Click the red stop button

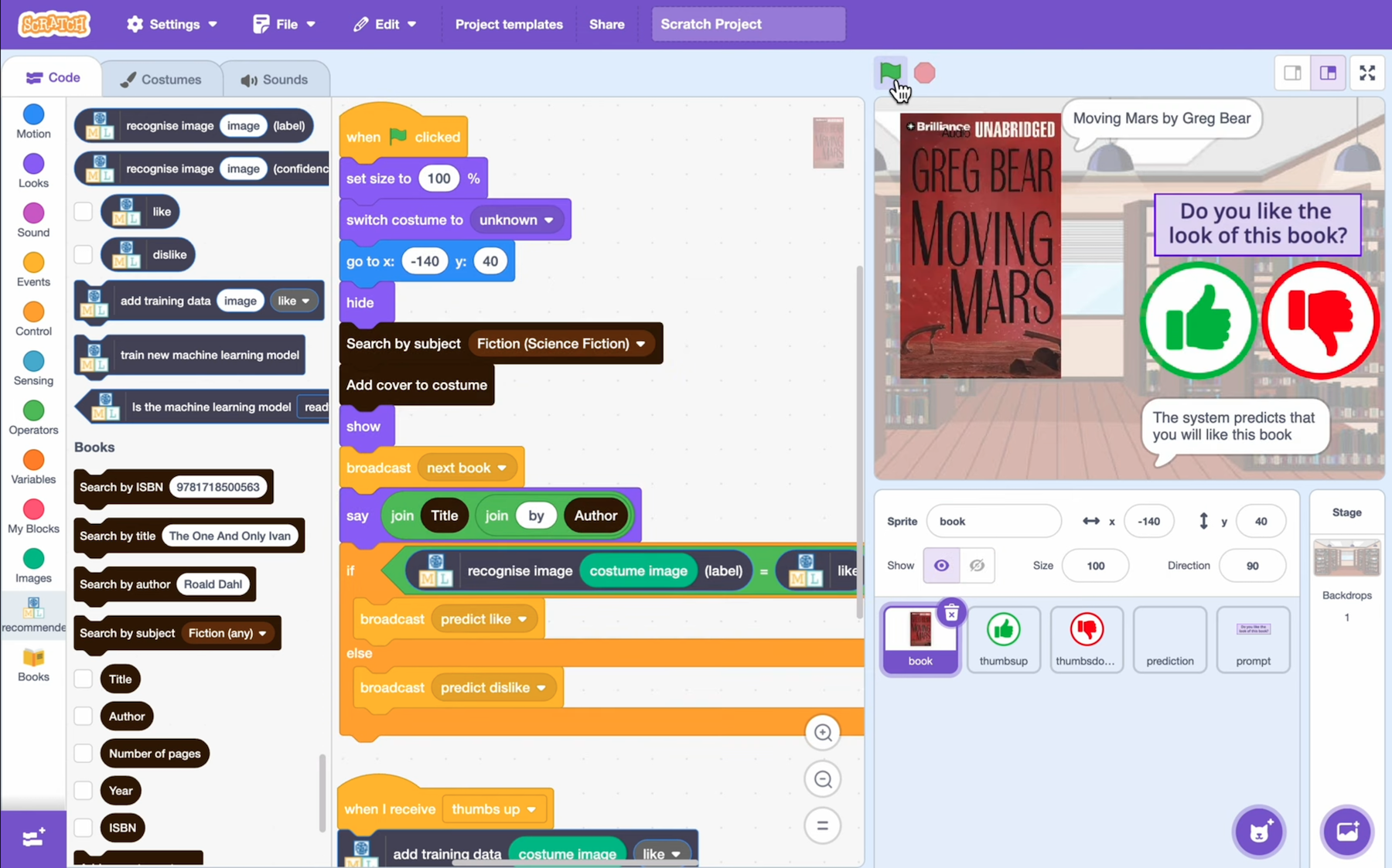(x=924, y=73)
